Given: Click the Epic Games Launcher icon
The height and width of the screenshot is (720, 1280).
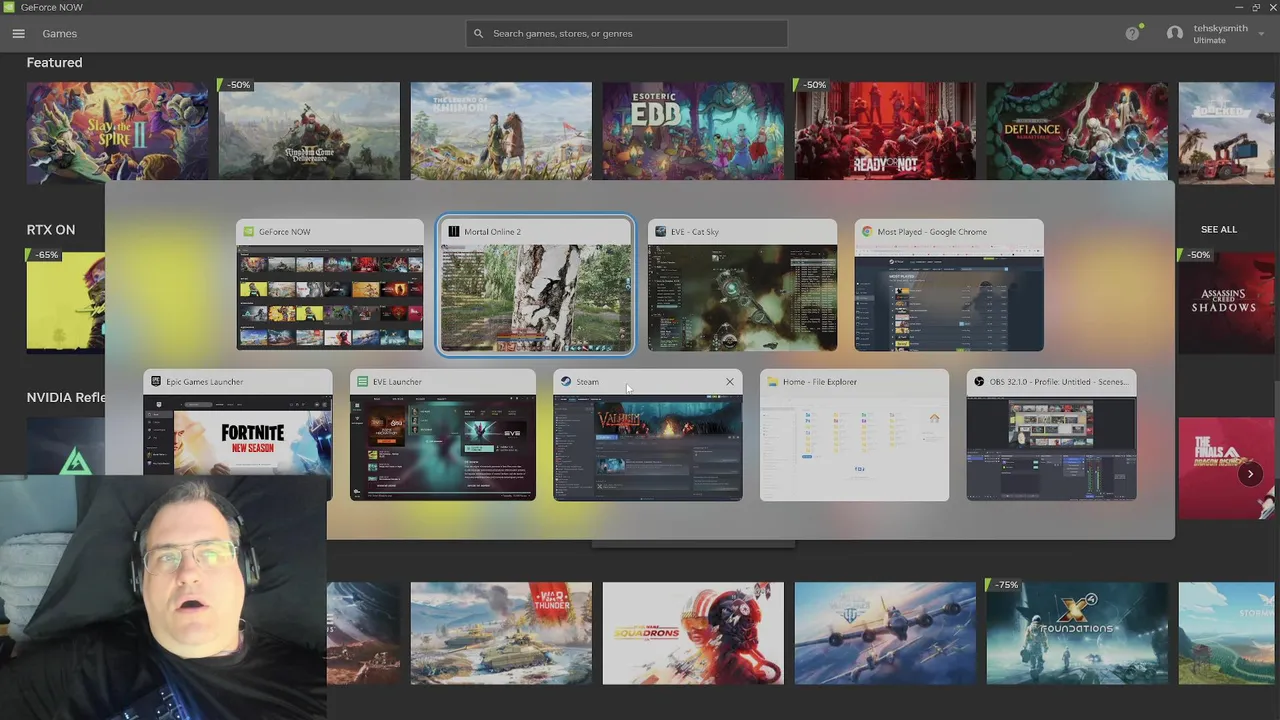Looking at the screenshot, I should coord(155,381).
